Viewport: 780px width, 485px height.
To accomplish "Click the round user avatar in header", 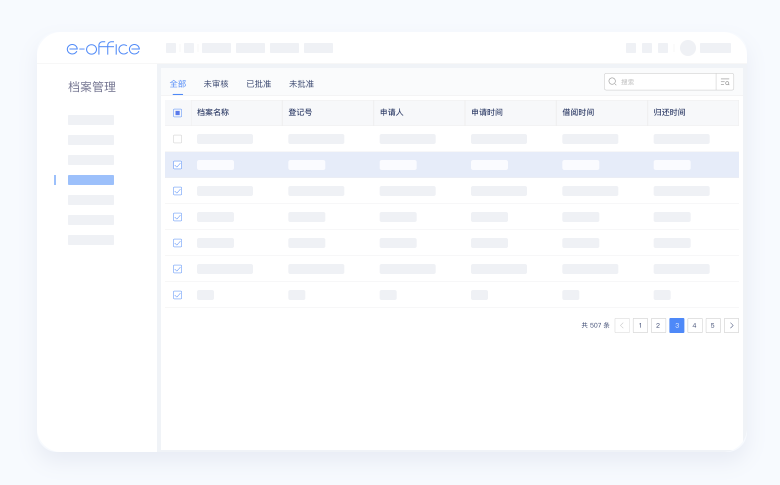I will 688,48.
